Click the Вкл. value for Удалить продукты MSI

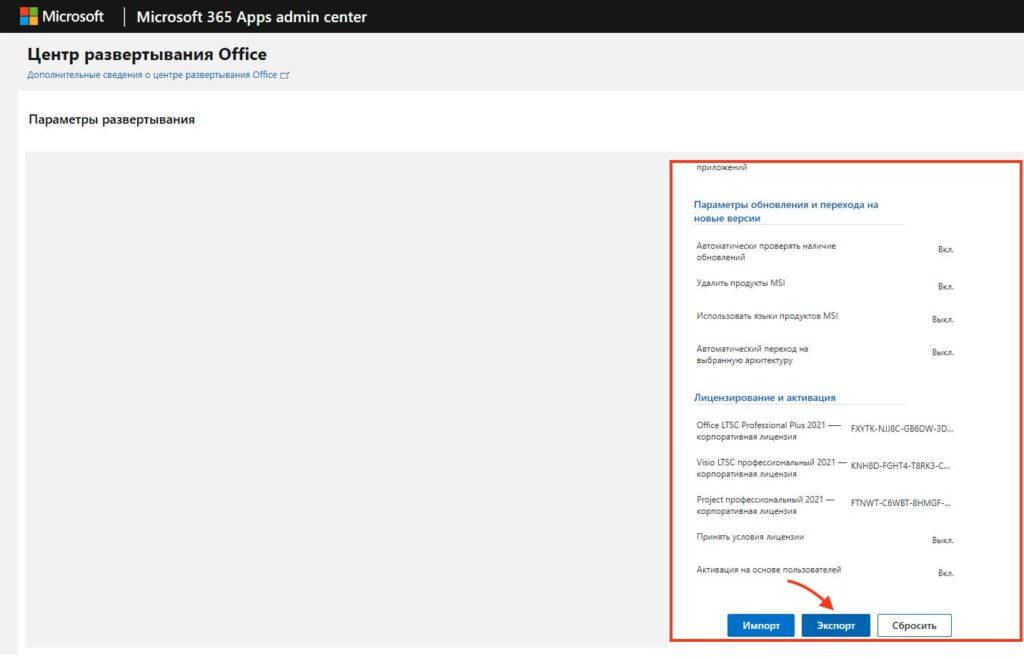[946, 287]
